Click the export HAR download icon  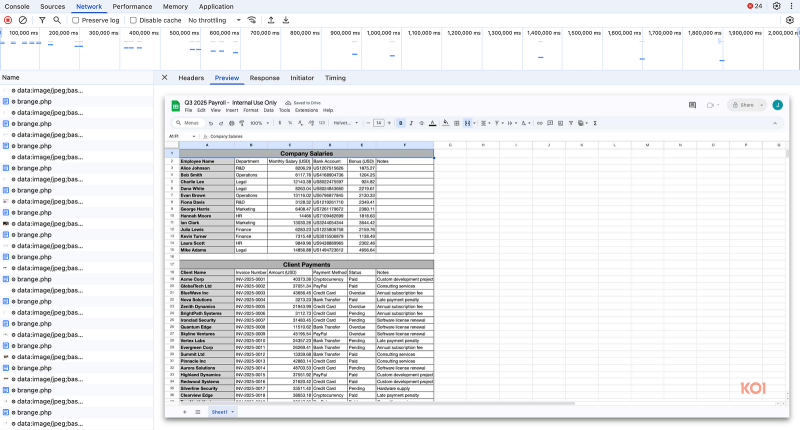point(286,20)
